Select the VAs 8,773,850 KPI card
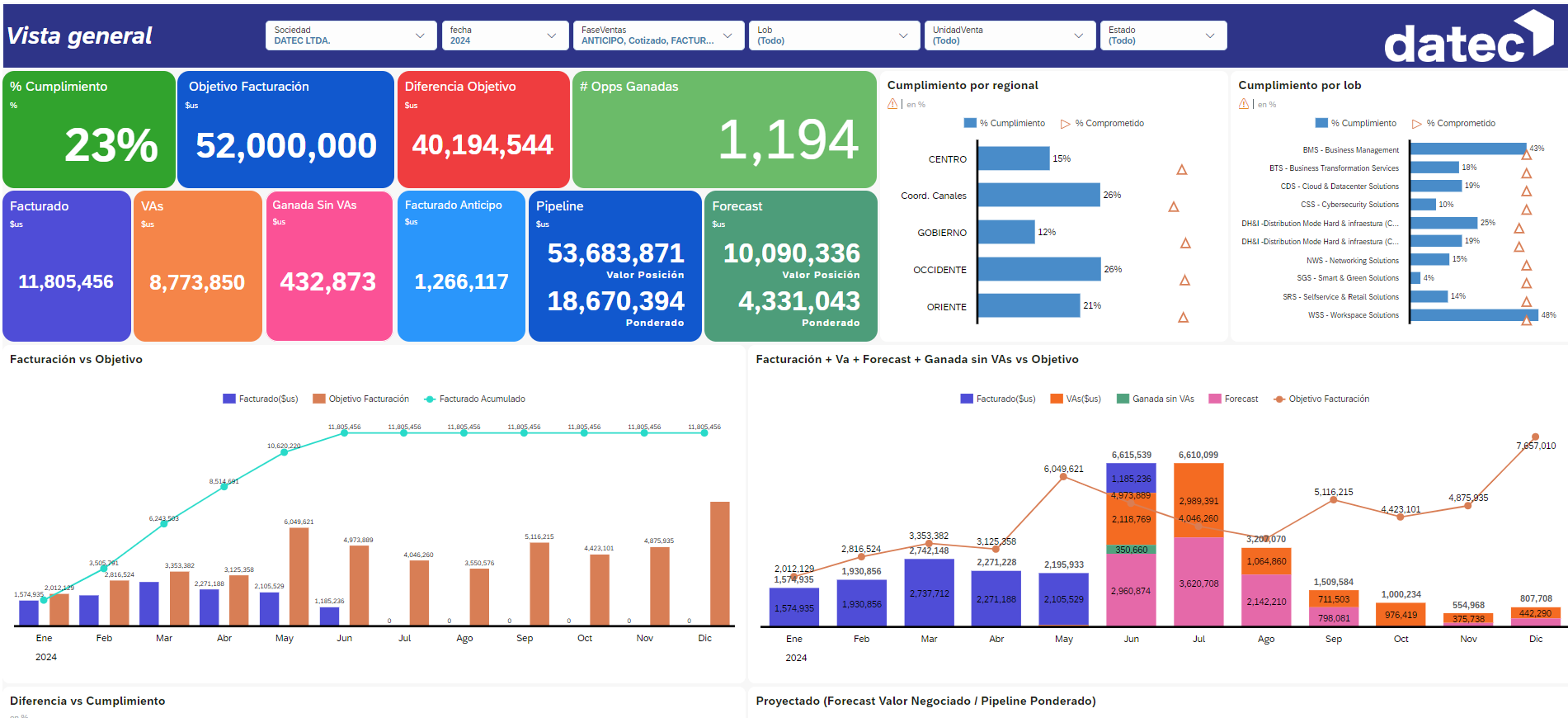The image size is (1568, 718). pos(198,266)
